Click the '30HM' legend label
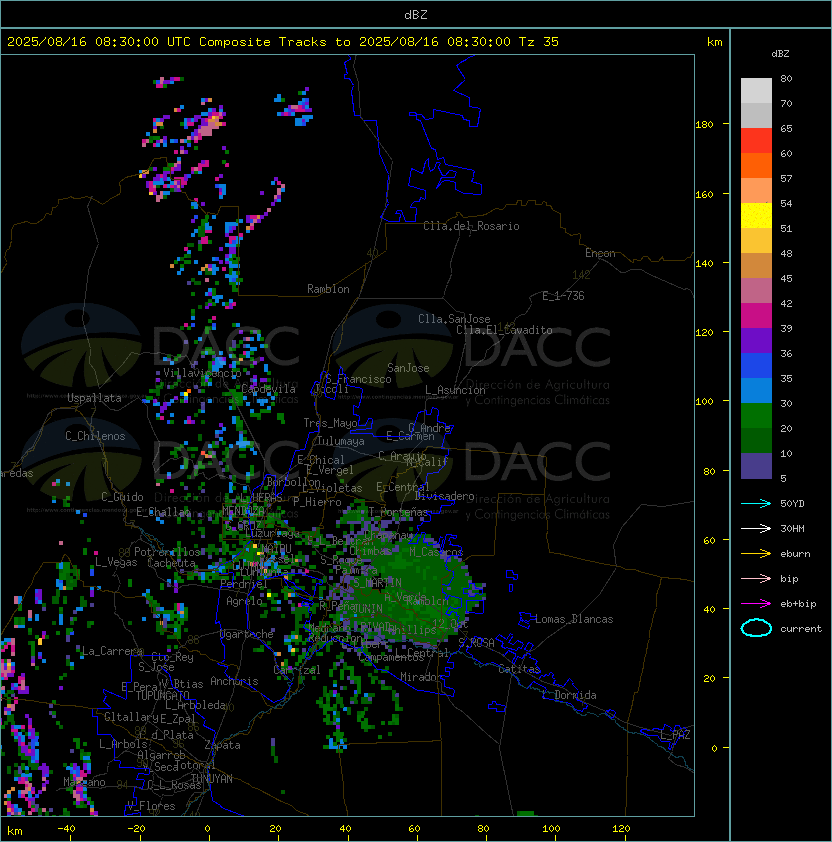 792,528
